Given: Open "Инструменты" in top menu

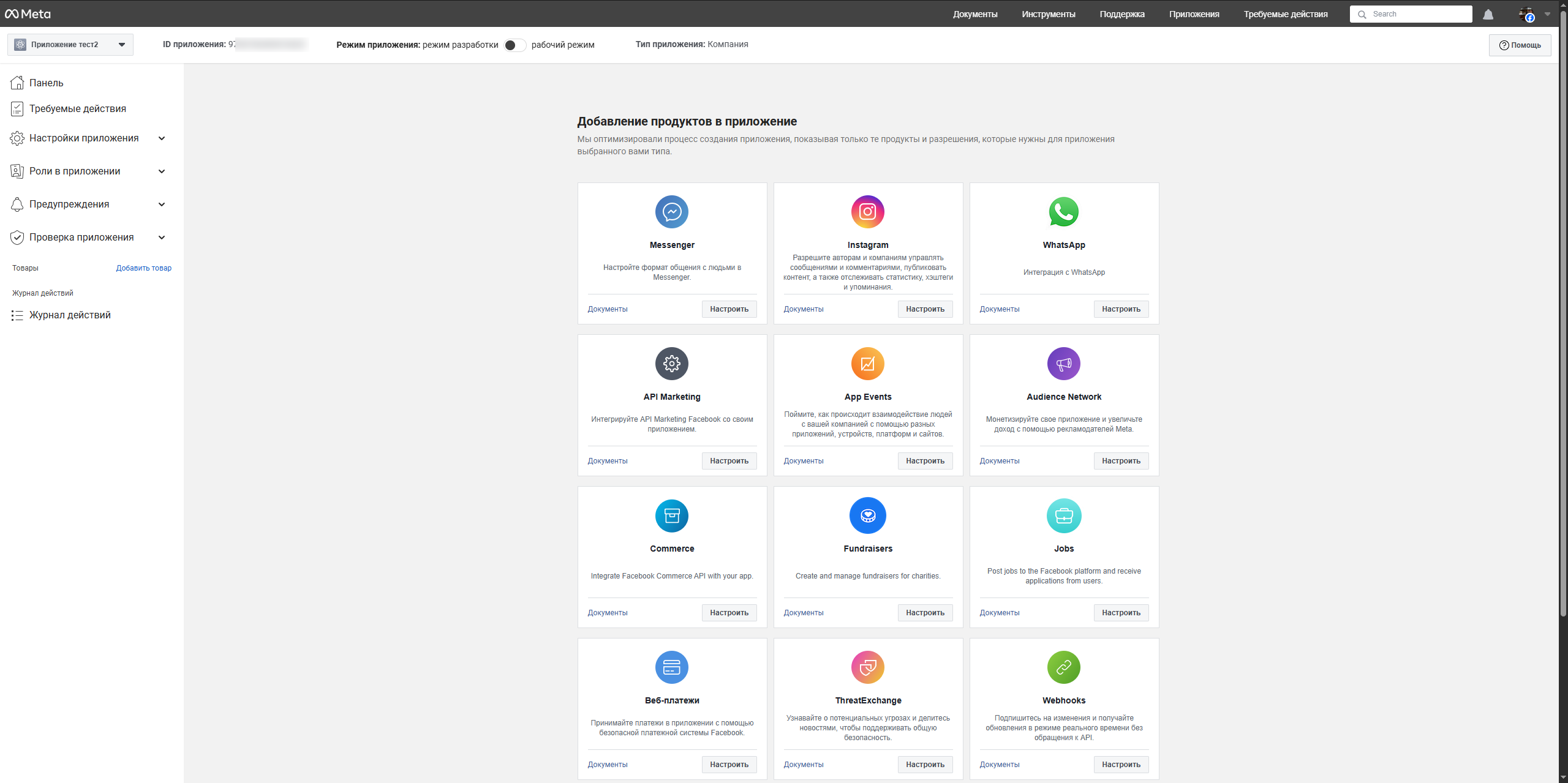Looking at the screenshot, I should click(1048, 14).
